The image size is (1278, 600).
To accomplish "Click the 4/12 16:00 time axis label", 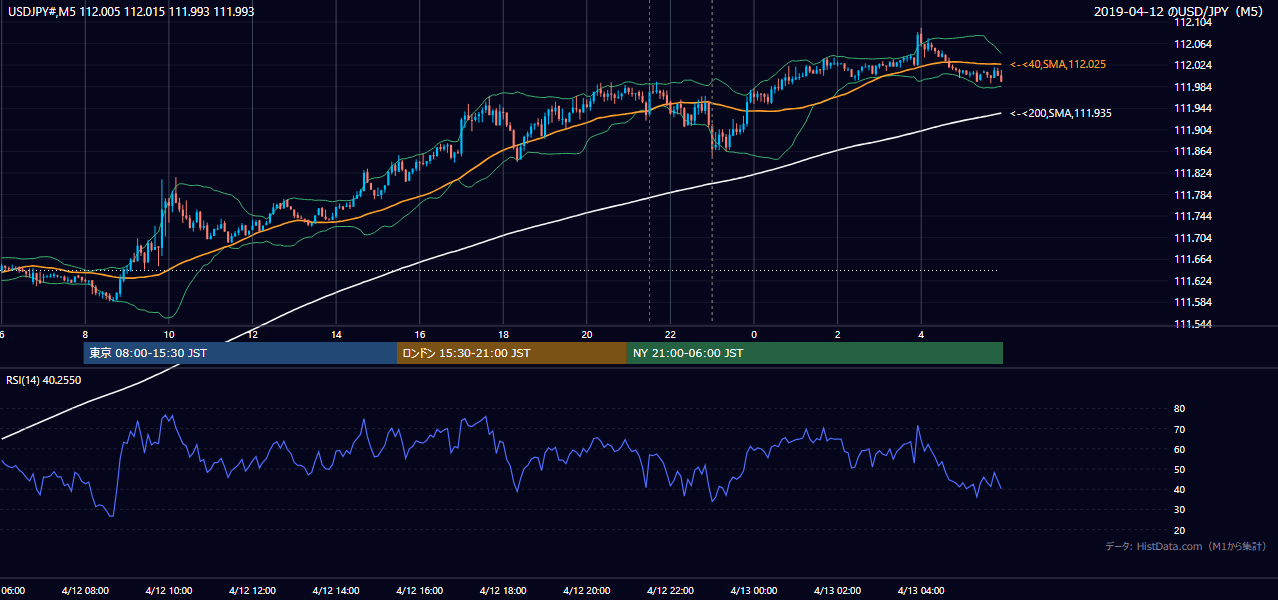I will coord(420,591).
